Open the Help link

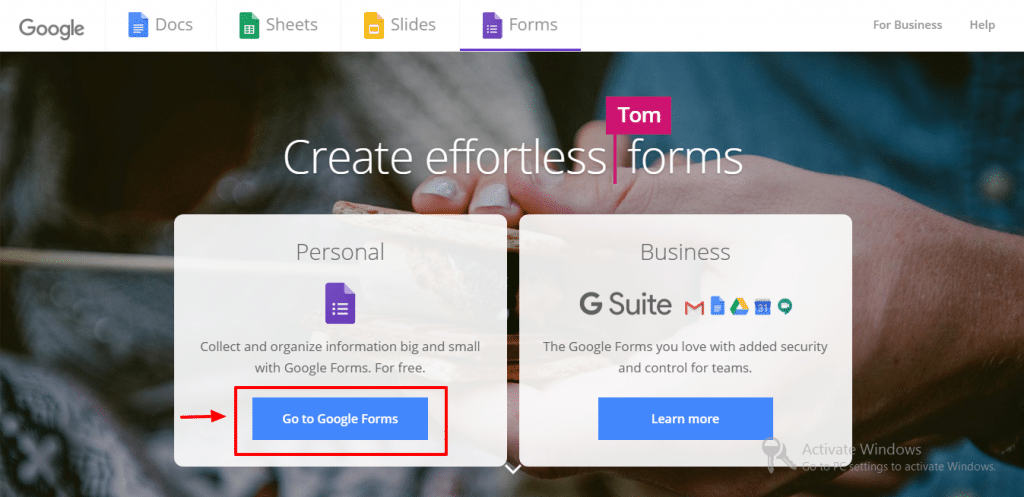[982, 25]
